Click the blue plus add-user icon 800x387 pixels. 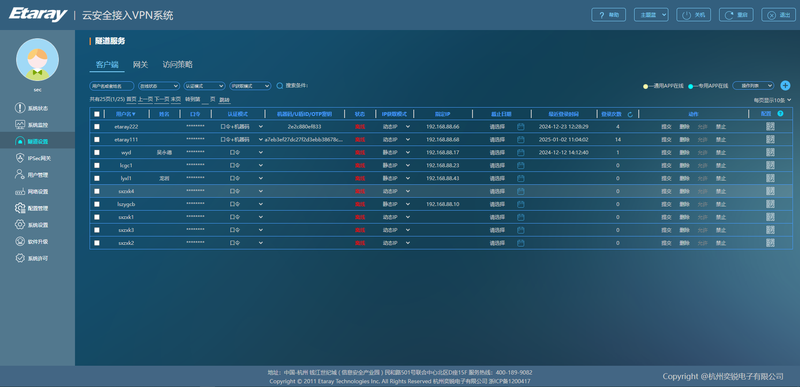(x=785, y=86)
